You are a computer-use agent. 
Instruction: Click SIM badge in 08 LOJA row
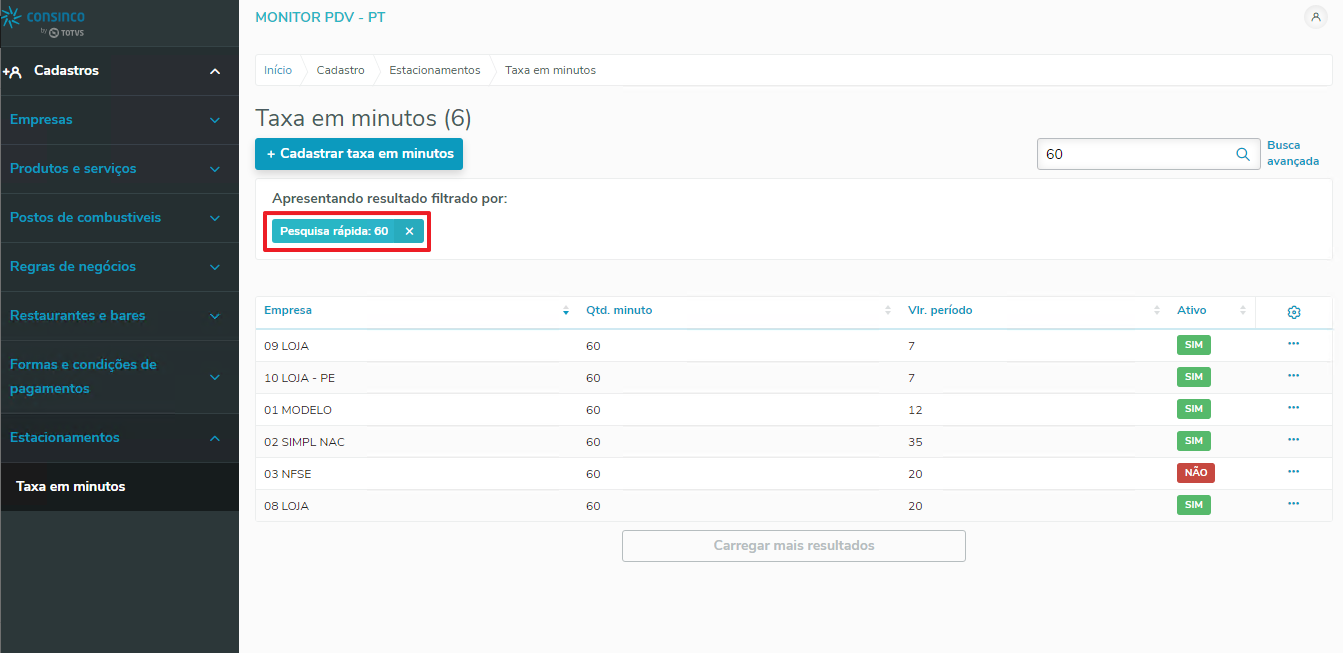[1193, 505]
